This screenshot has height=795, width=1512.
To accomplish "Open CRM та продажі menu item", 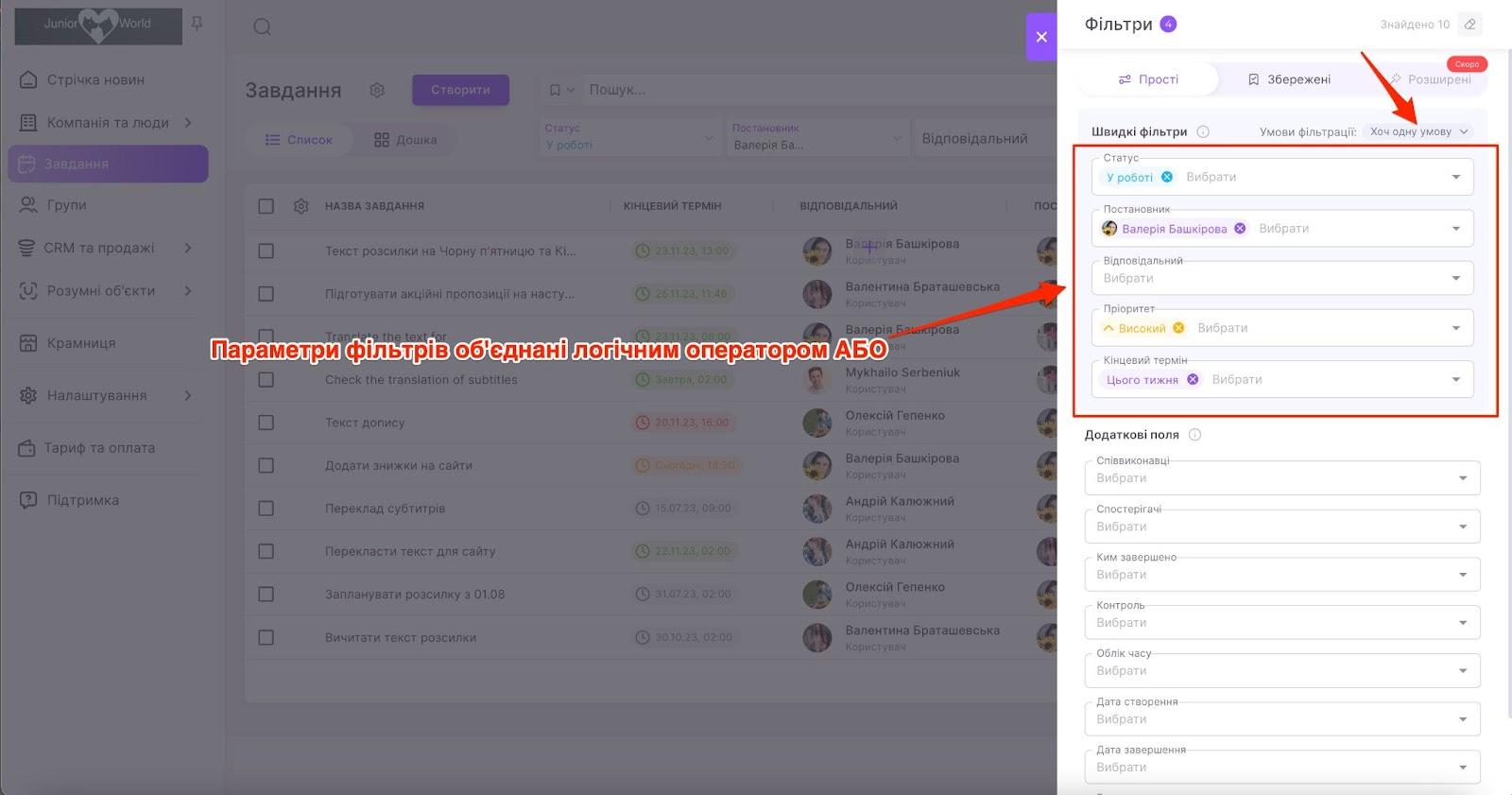I will 106,248.
